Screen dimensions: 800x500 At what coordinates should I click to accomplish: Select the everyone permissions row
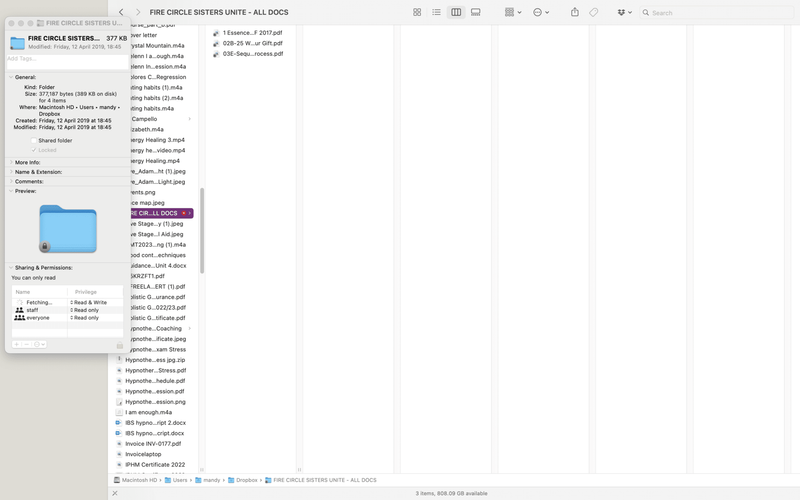(x=67, y=318)
